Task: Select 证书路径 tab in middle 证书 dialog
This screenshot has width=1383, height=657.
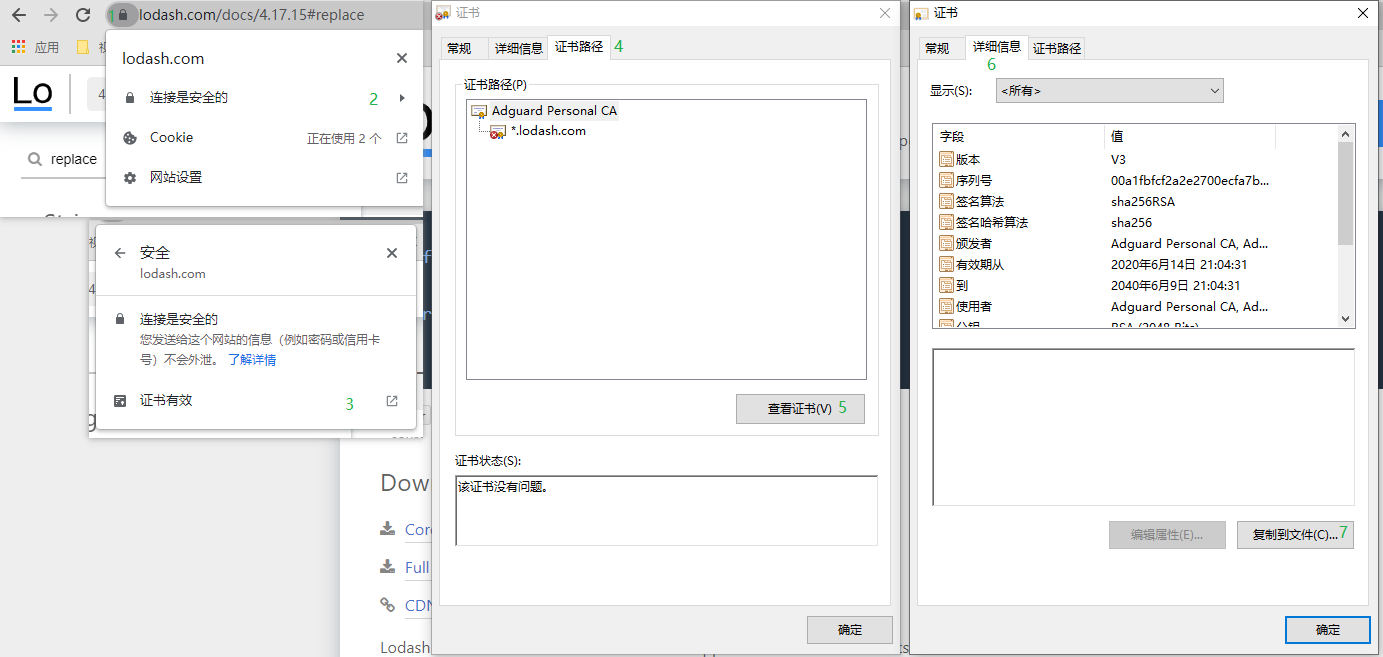Action: pyautogui.click(x=579, y=46)
